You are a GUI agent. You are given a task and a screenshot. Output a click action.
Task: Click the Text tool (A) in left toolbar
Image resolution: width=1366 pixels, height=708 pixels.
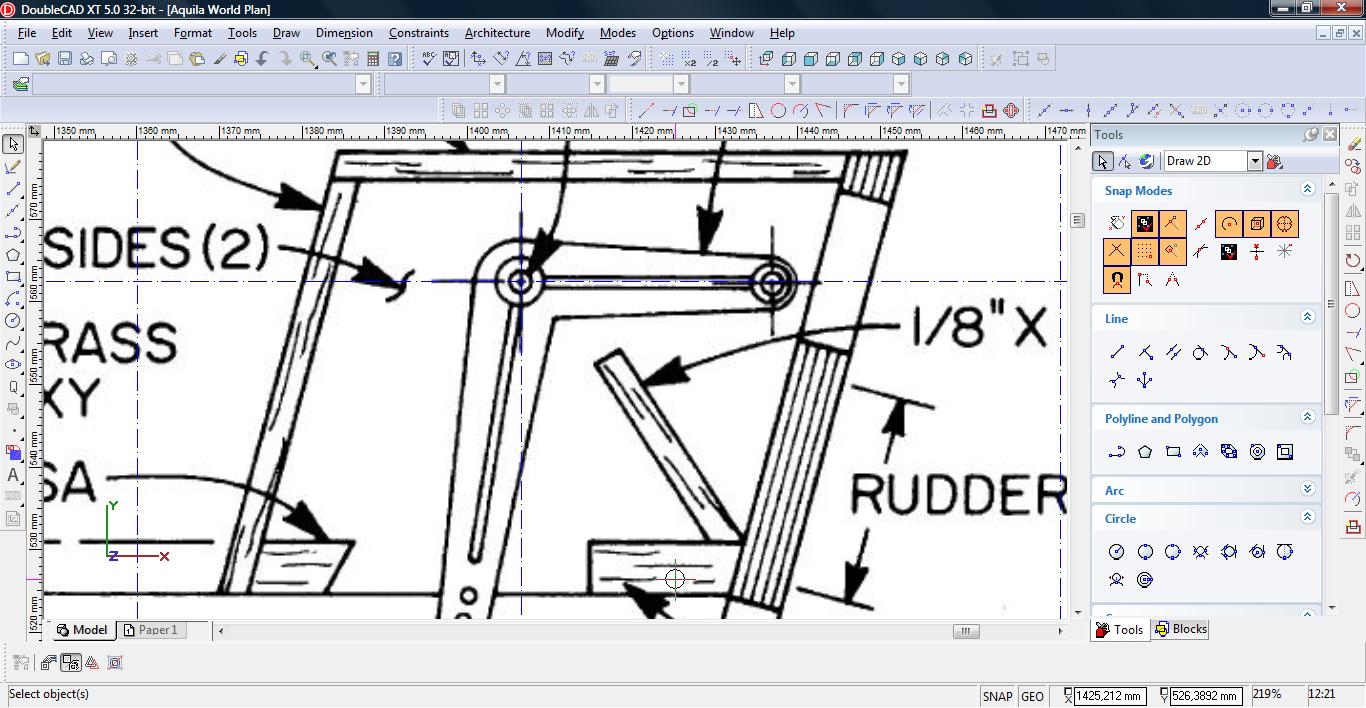pyautogui.click(x=13, y=475)
